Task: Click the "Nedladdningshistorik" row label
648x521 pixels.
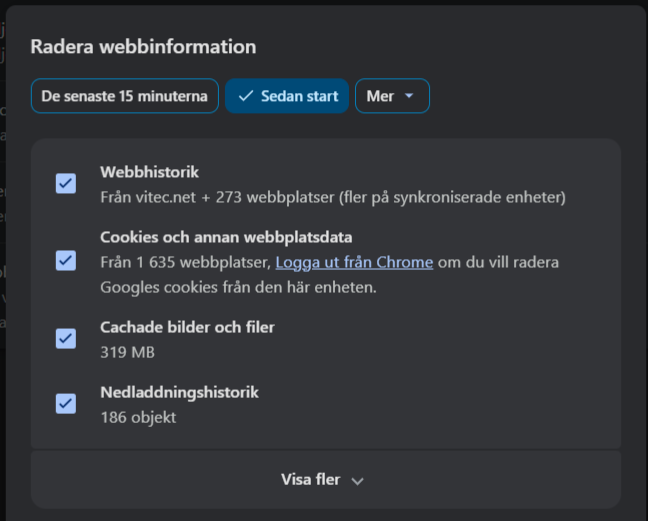Action: [x=179, y=393]
